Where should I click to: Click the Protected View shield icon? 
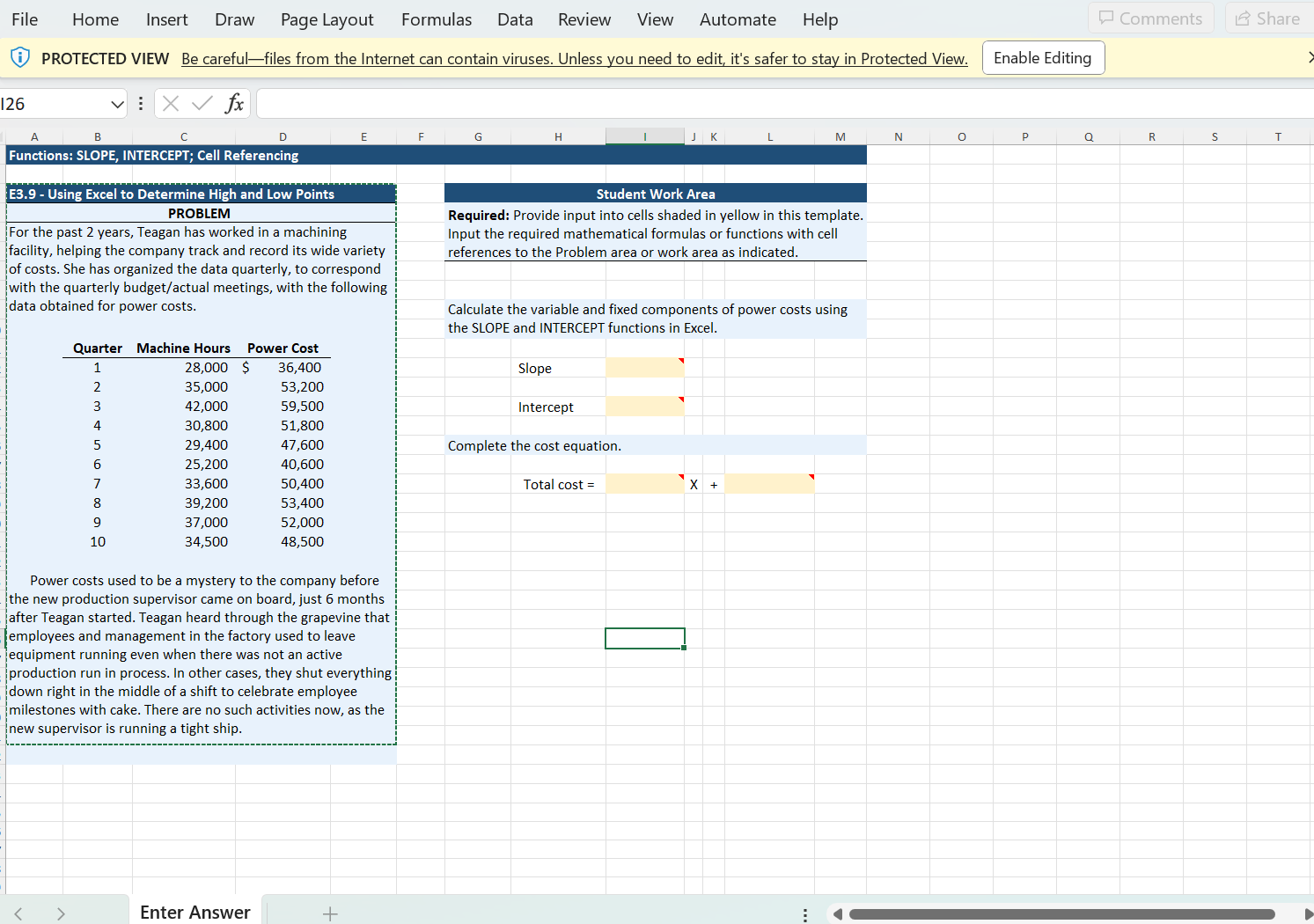coord(19,57)
